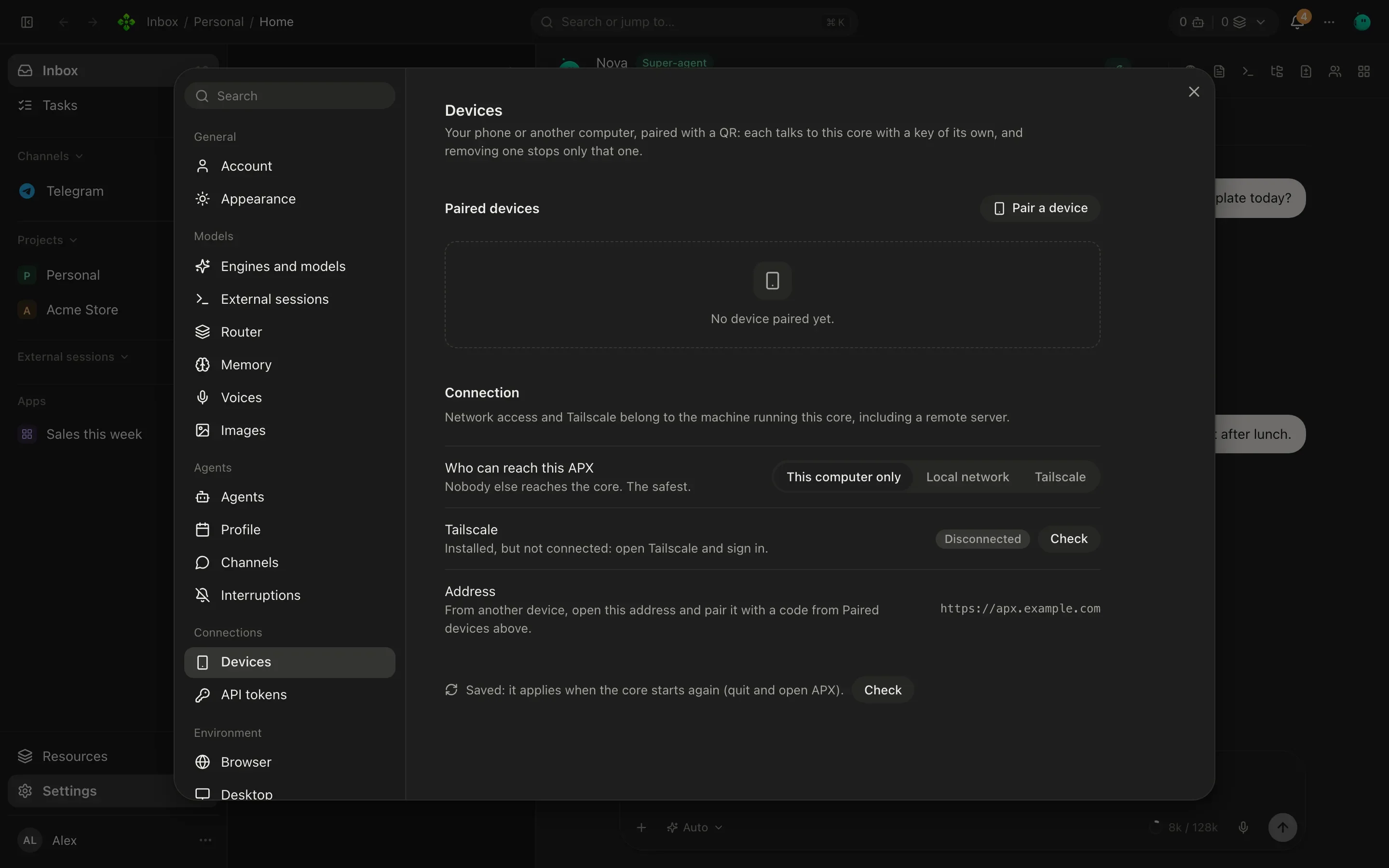Click Check button in Tailscale row

click(1068, 539)
